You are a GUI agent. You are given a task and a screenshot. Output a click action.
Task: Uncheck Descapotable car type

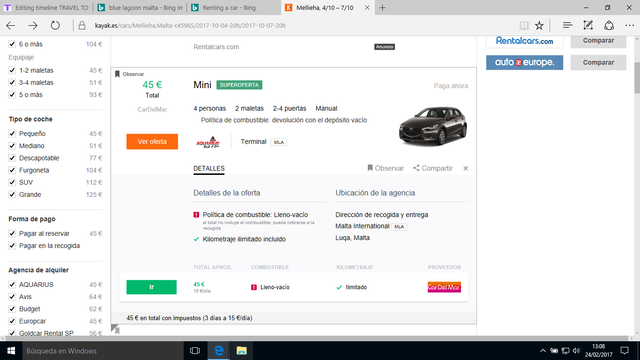12,158
